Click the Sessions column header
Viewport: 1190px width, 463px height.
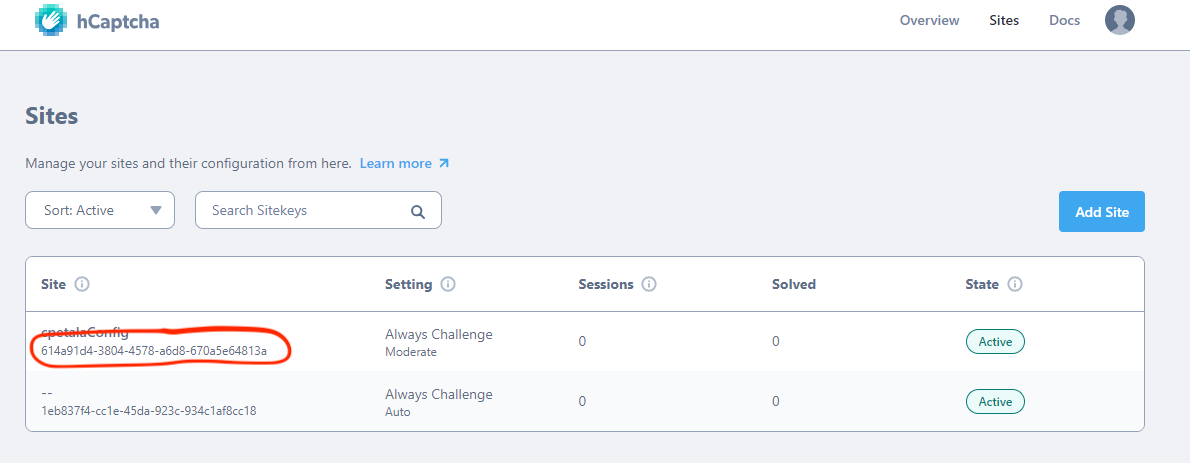[x=606, y=285]
